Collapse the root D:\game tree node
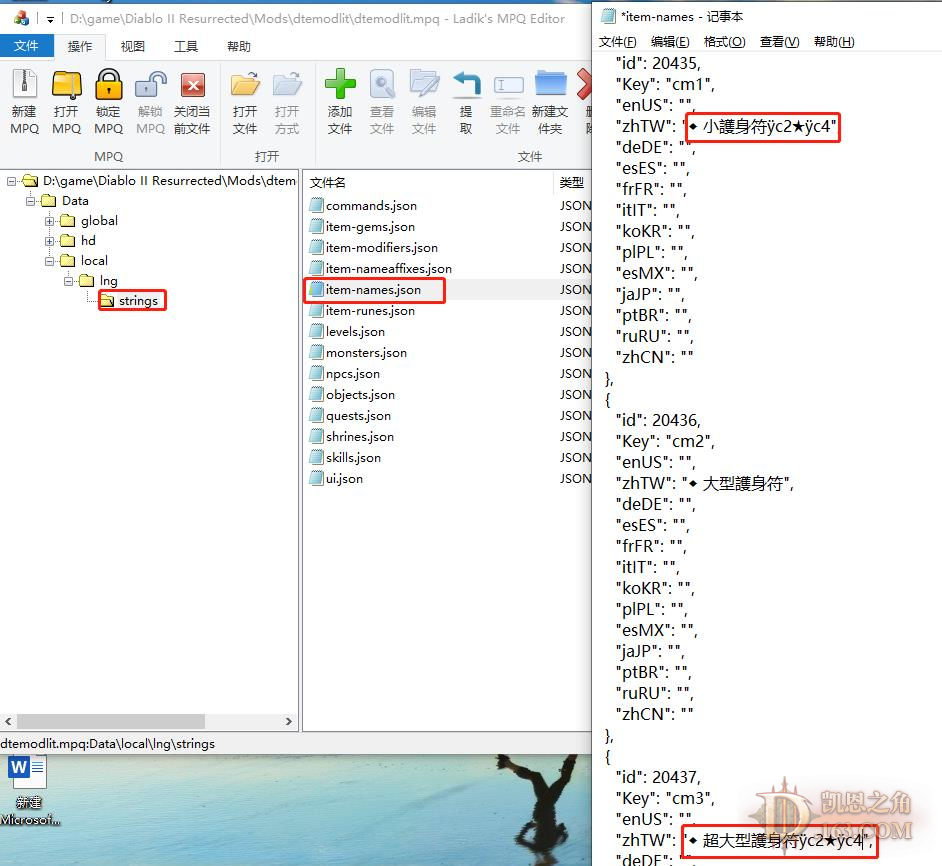This screenshot has height=866, width=942. [11, 181]
